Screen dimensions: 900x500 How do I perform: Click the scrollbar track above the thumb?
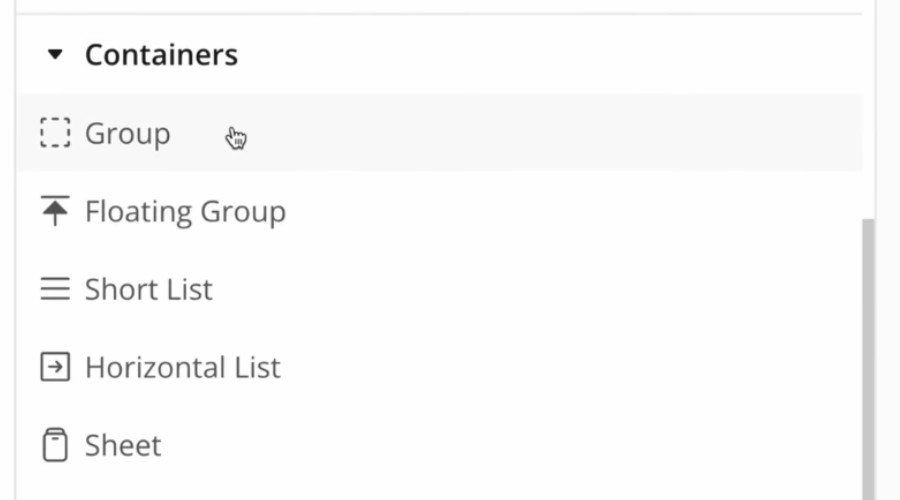868,115
